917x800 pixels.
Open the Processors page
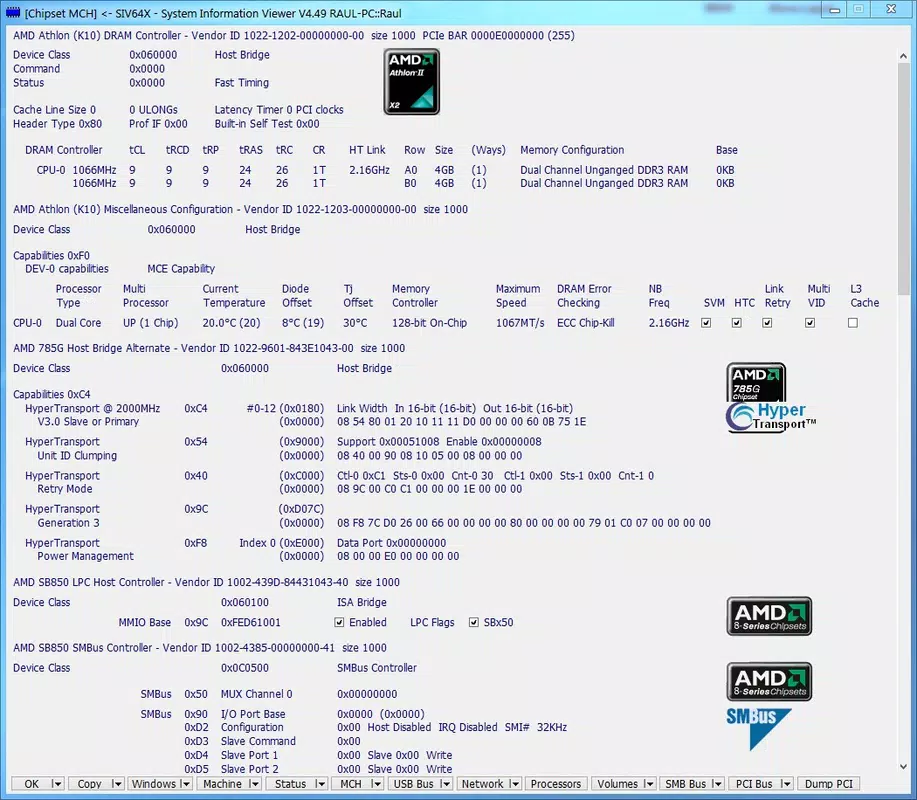(x=556, y=784)
